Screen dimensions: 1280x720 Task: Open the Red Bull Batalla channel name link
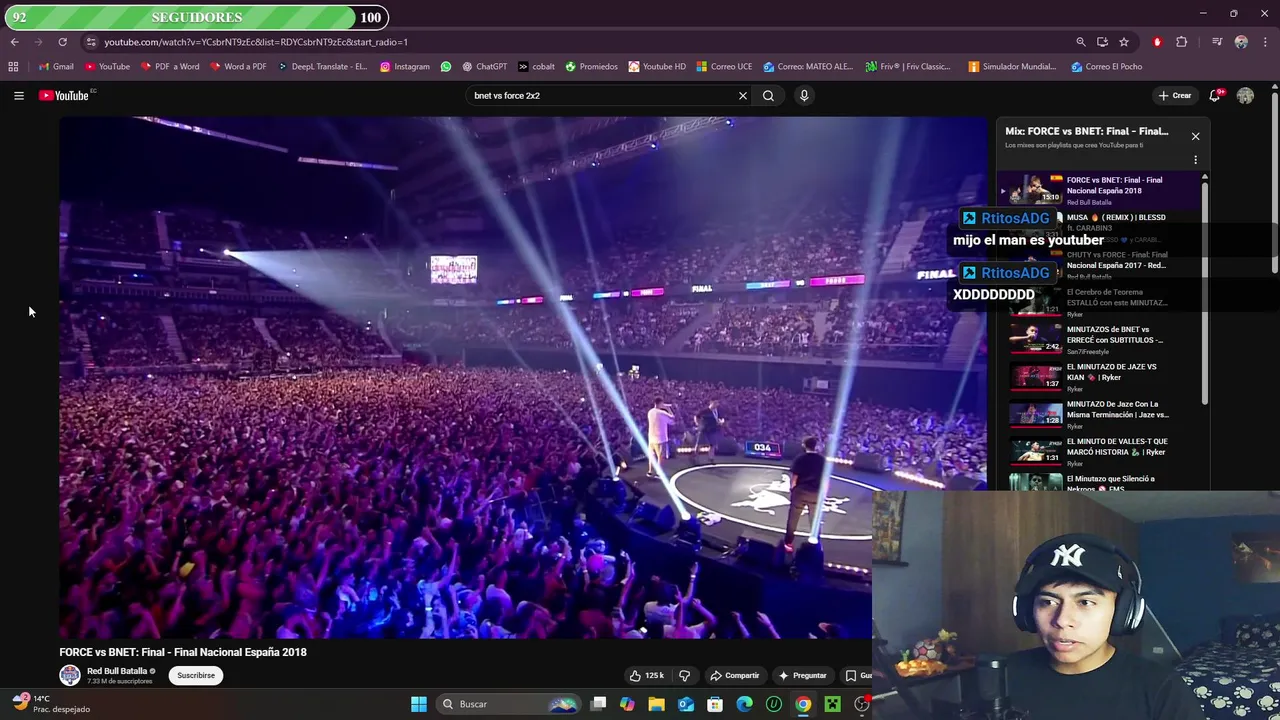[117, 671]
